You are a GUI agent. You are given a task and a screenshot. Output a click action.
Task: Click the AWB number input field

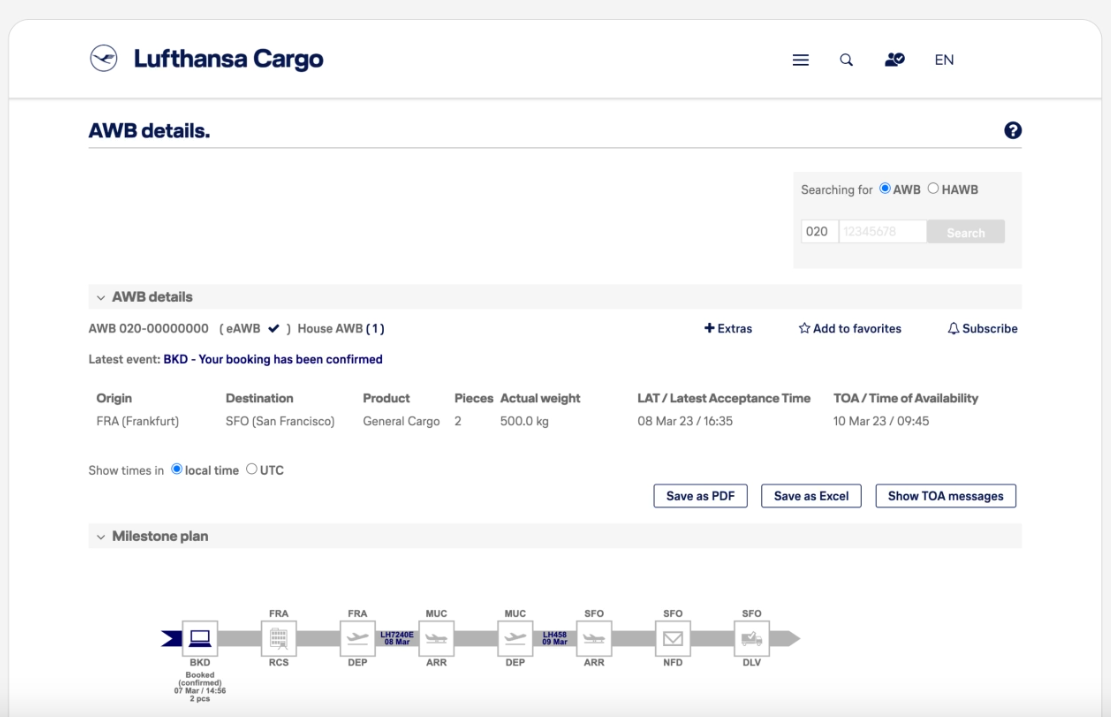pyautogui.click(x=882, y=232)
